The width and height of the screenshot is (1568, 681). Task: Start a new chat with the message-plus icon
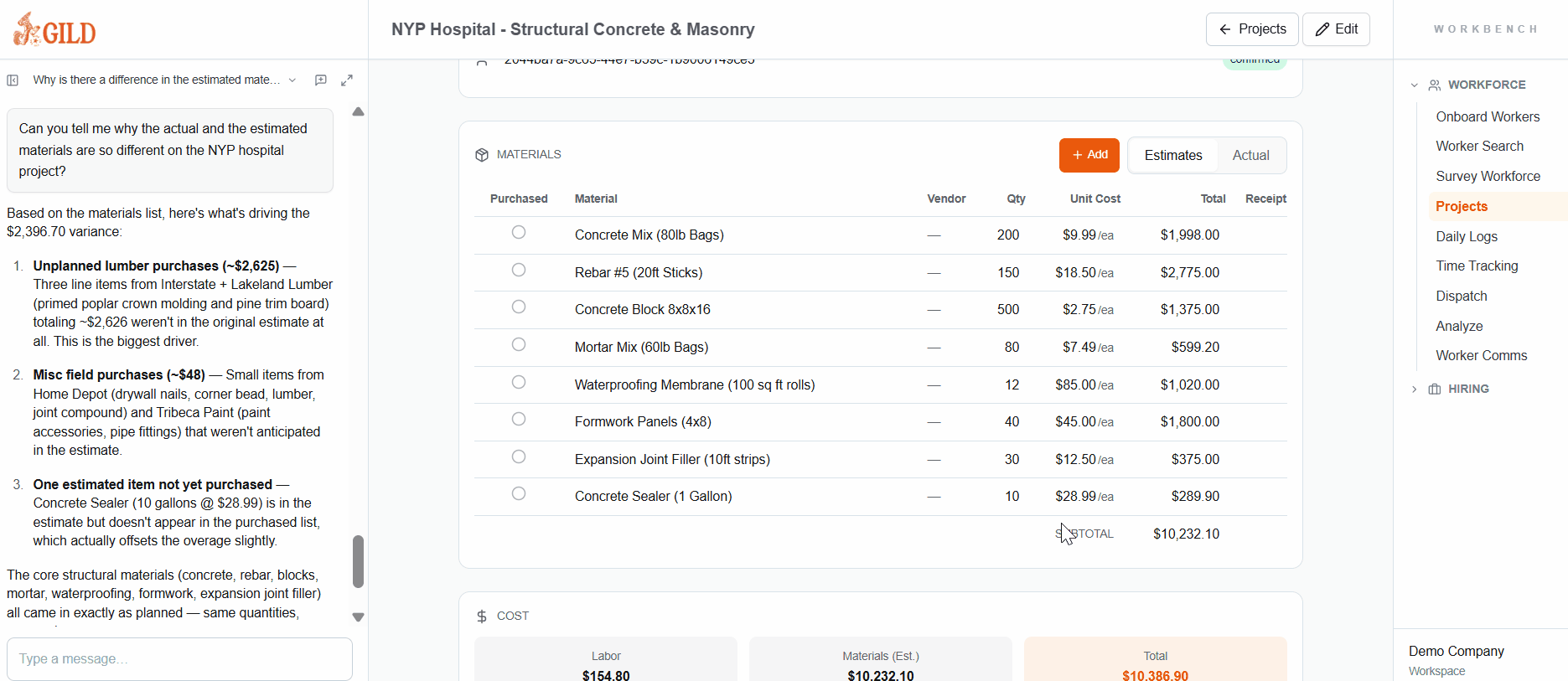[320, 80]
